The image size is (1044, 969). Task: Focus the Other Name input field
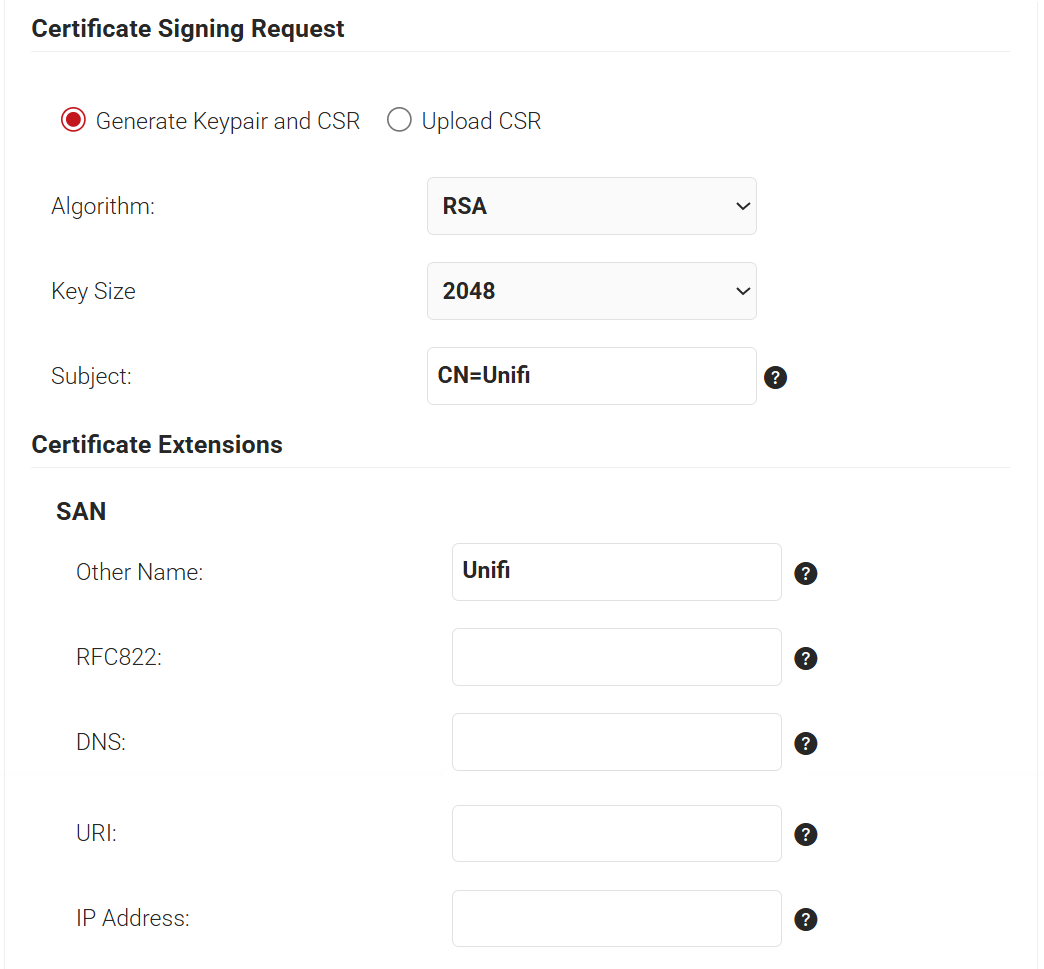(616, 572)
